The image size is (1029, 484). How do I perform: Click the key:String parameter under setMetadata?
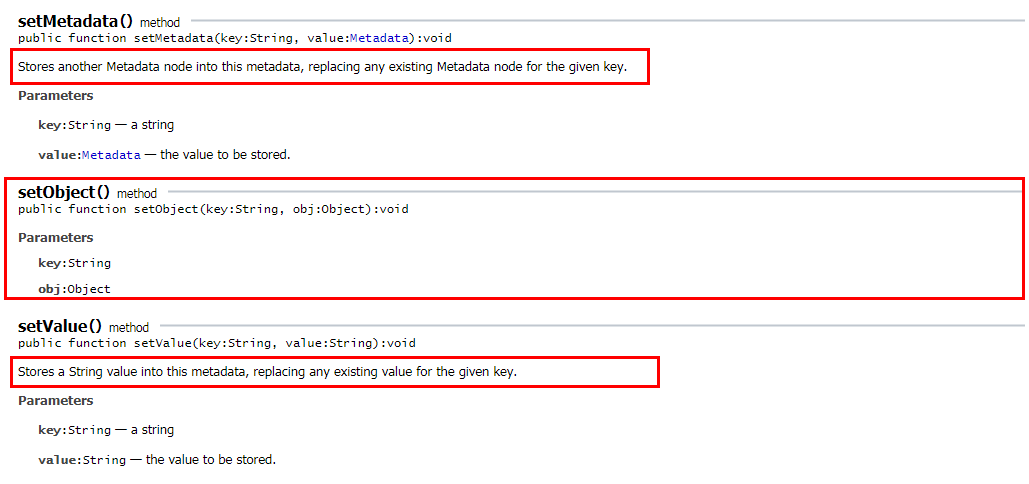coord(74,125)
